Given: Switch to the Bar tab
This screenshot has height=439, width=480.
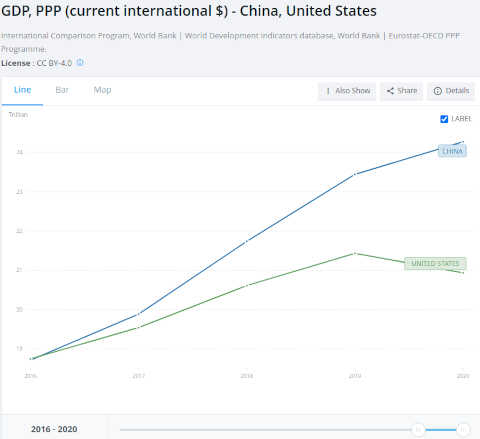Looking at the screenshot, I should [x=62, y=90].
